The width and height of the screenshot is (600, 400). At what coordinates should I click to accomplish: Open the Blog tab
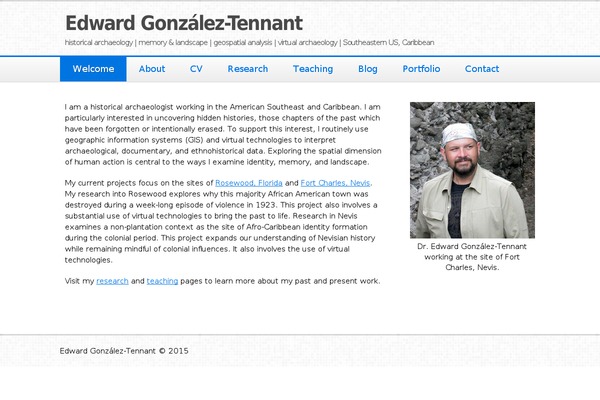tap(368, 69)
